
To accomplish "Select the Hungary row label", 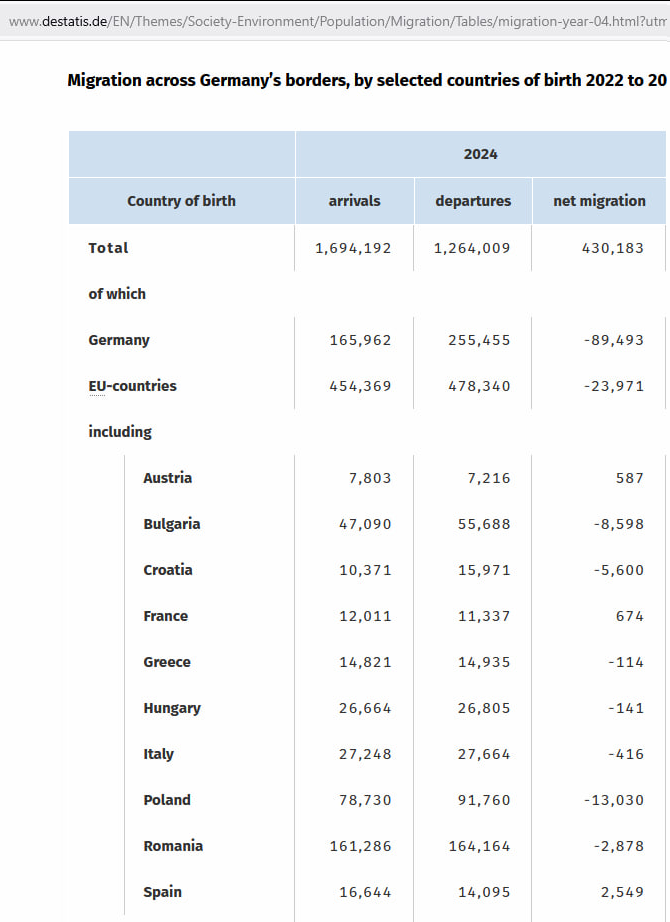I will [x=171, y=708].
